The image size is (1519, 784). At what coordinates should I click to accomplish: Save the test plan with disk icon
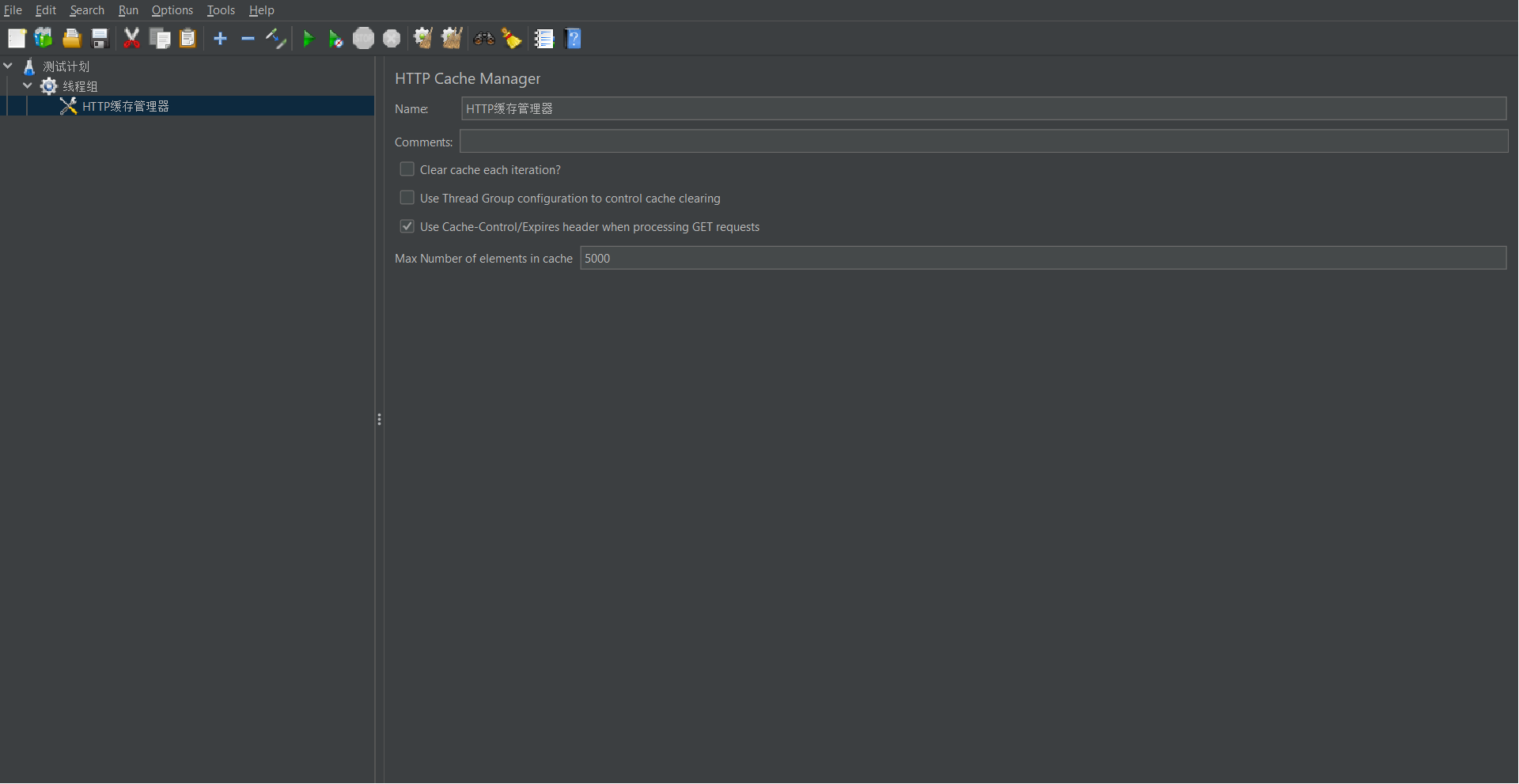coord(100,38)
